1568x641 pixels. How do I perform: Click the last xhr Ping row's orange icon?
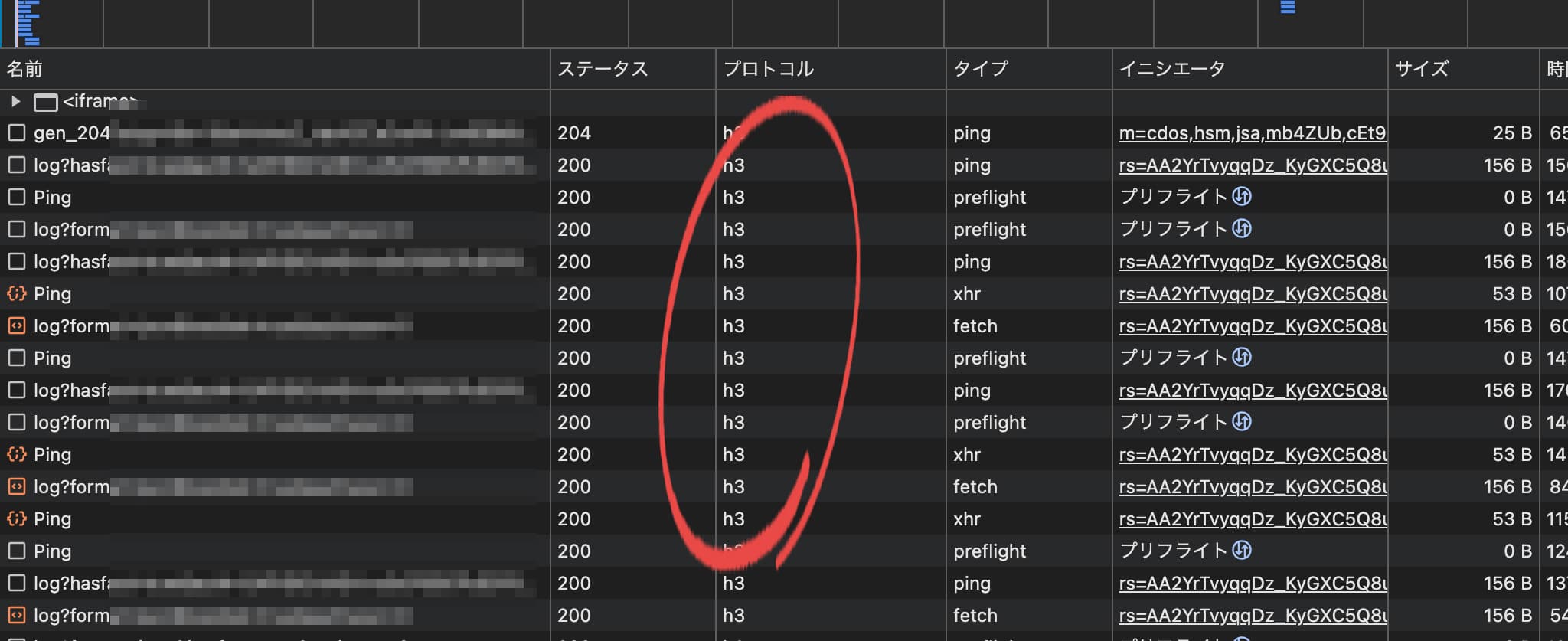click(x=16, y=519)
